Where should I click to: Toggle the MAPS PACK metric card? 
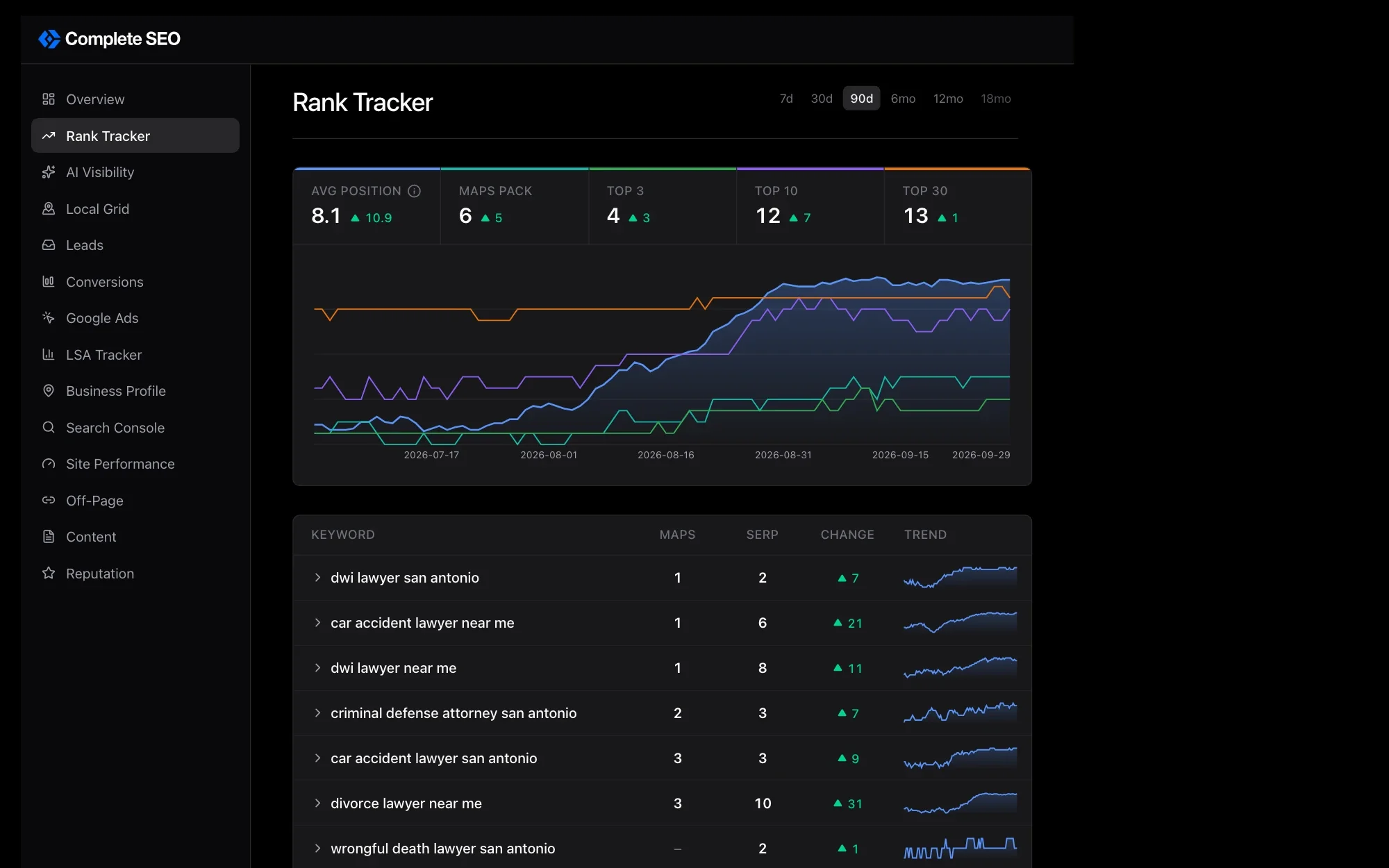515,206
